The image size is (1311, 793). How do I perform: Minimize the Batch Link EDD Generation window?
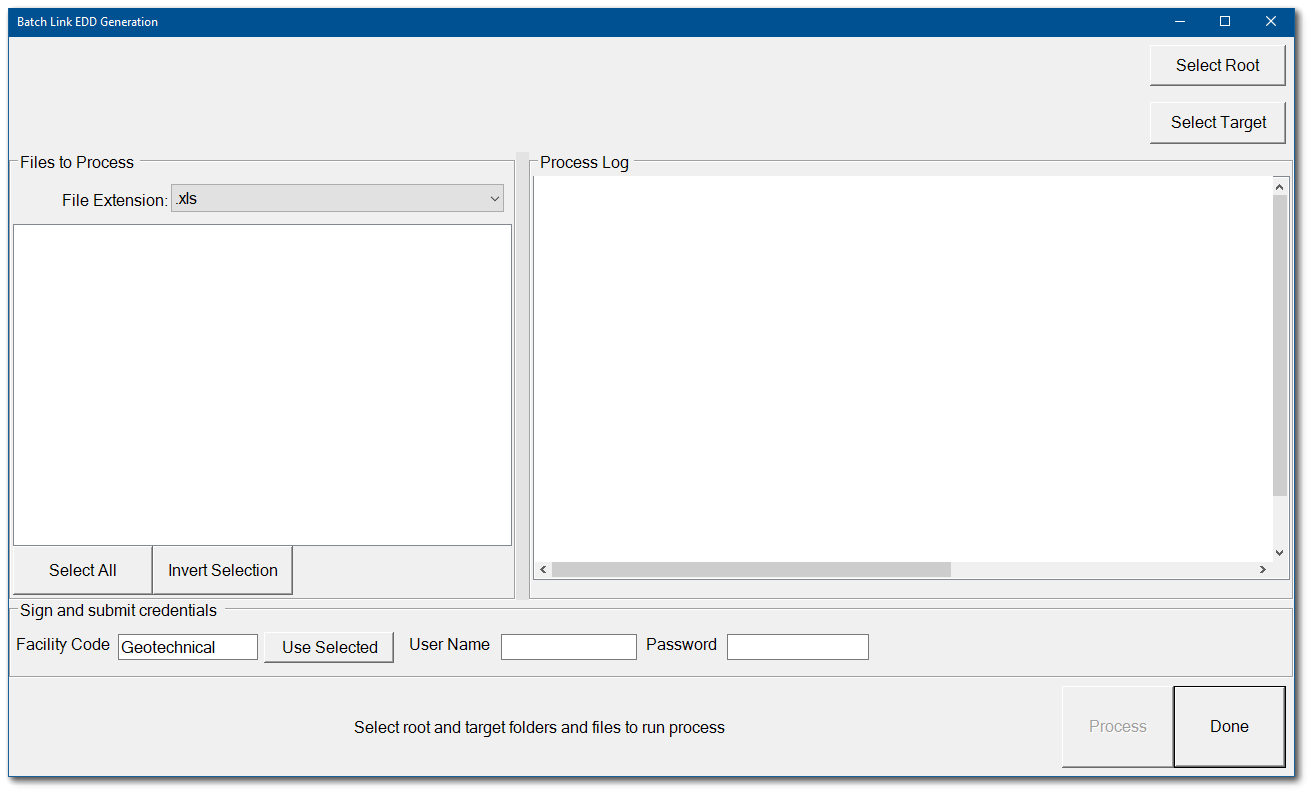(x=1180, y=20)
